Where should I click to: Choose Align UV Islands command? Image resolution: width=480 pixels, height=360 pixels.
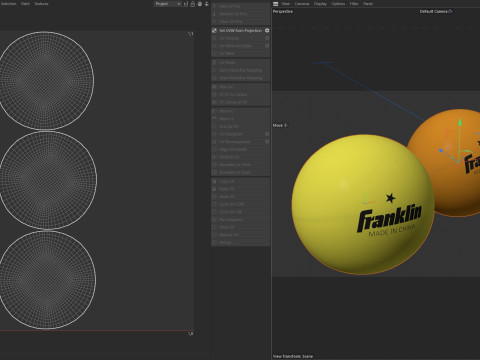(x=241, y=149)
